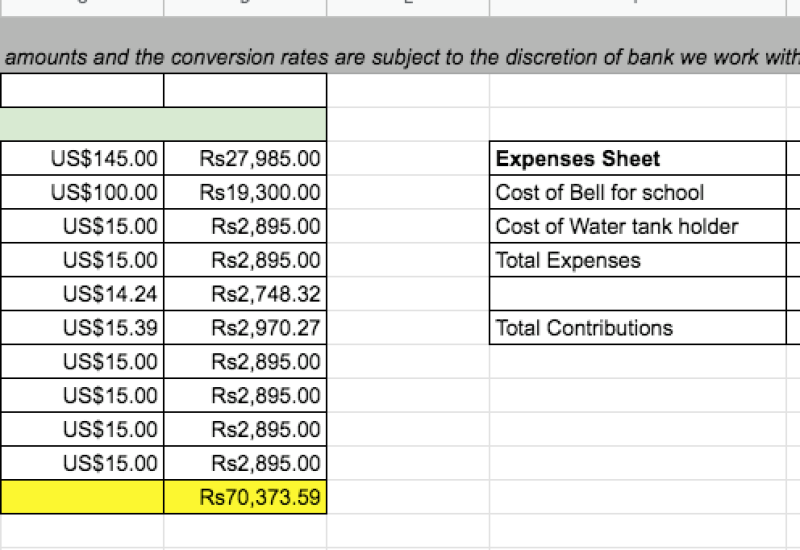Select the cell containing US$145.00
800x550 pixels.
(82, 158)
